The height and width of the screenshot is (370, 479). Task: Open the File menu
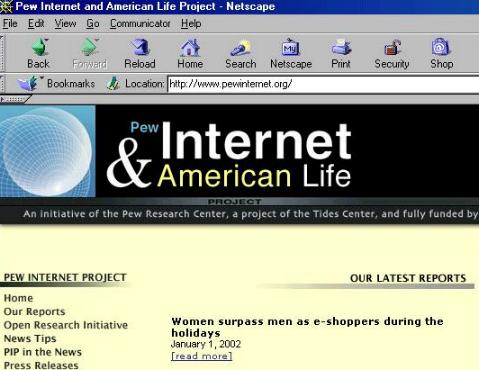click(10, 24)
